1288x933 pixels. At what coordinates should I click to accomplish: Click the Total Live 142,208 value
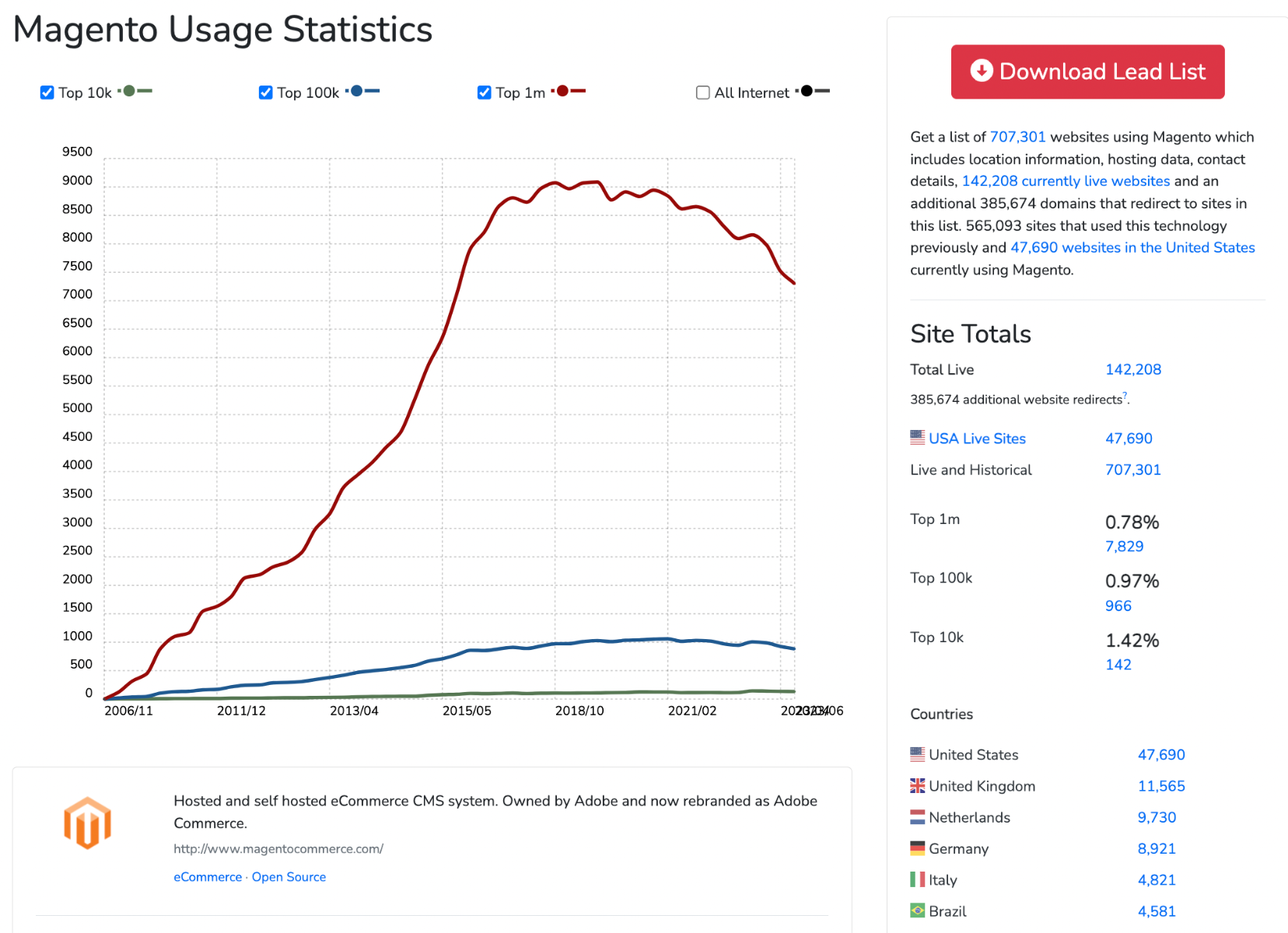point(1133,369)
